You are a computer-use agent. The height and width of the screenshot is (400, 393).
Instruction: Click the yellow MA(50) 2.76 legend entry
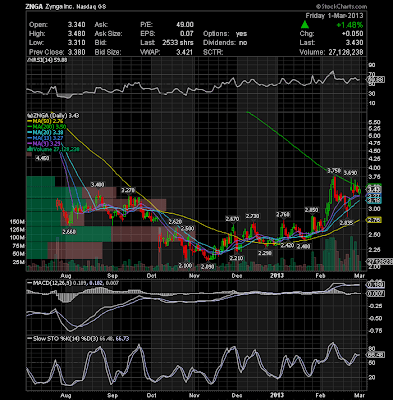click(45, 121)
